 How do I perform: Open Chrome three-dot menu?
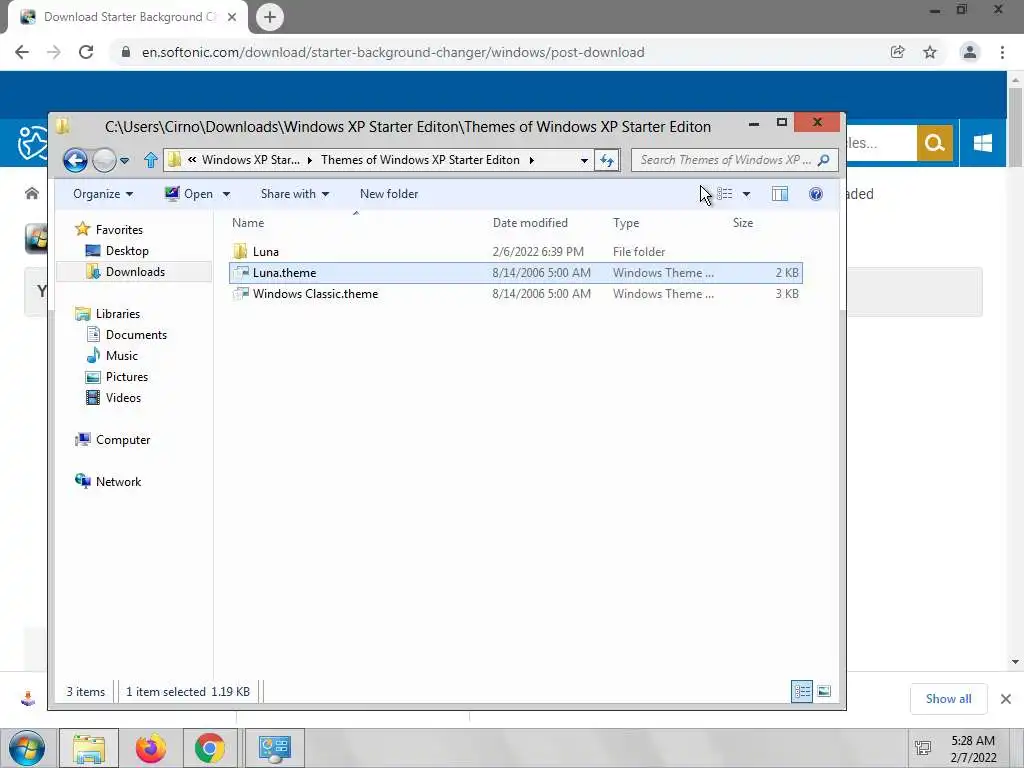[1002, 52]
